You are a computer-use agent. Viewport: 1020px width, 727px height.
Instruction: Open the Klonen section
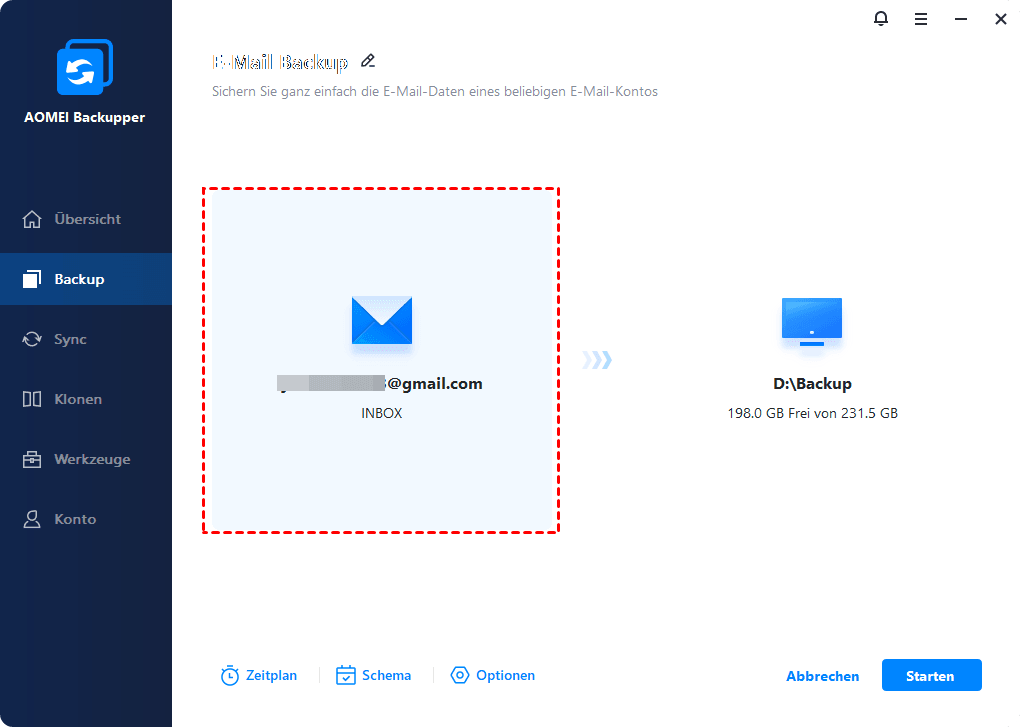pyautogui.click(x=86, y=399)
